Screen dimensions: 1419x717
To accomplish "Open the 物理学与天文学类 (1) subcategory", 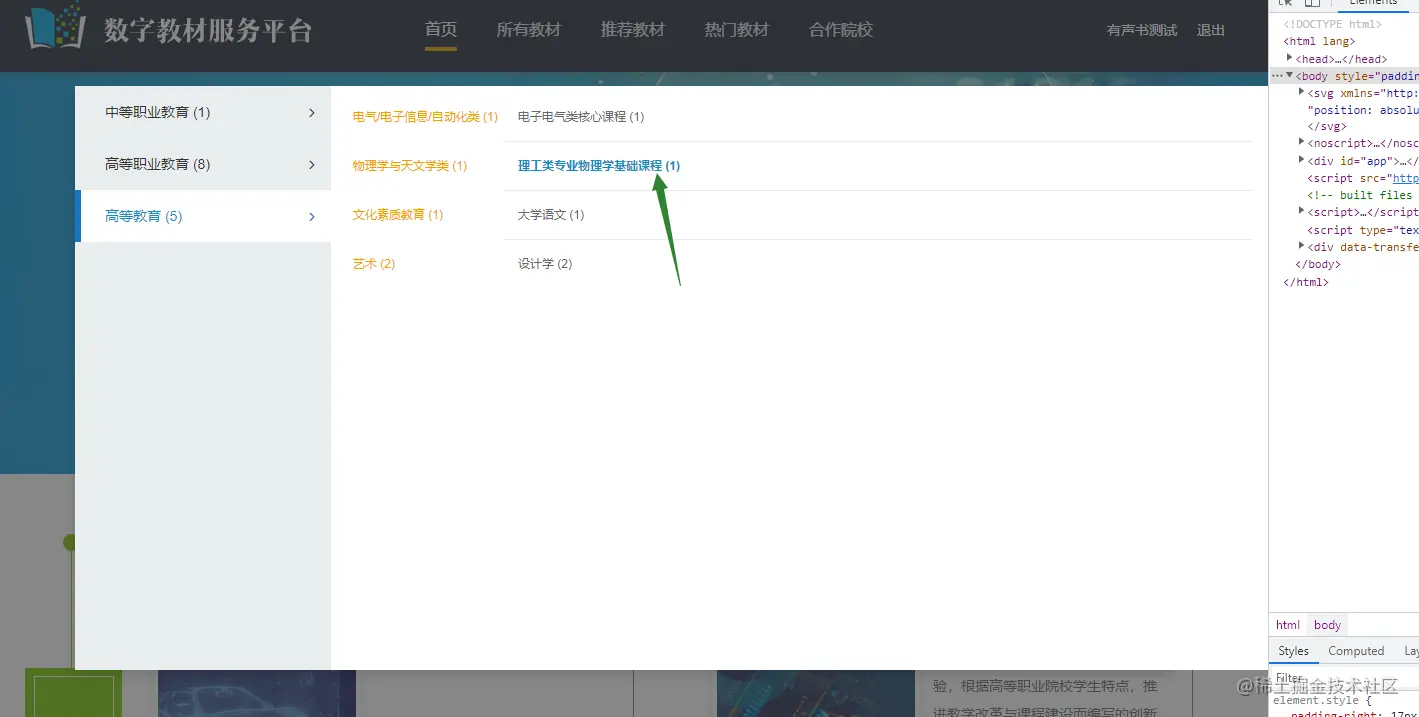I will click(x=410, y=166).
